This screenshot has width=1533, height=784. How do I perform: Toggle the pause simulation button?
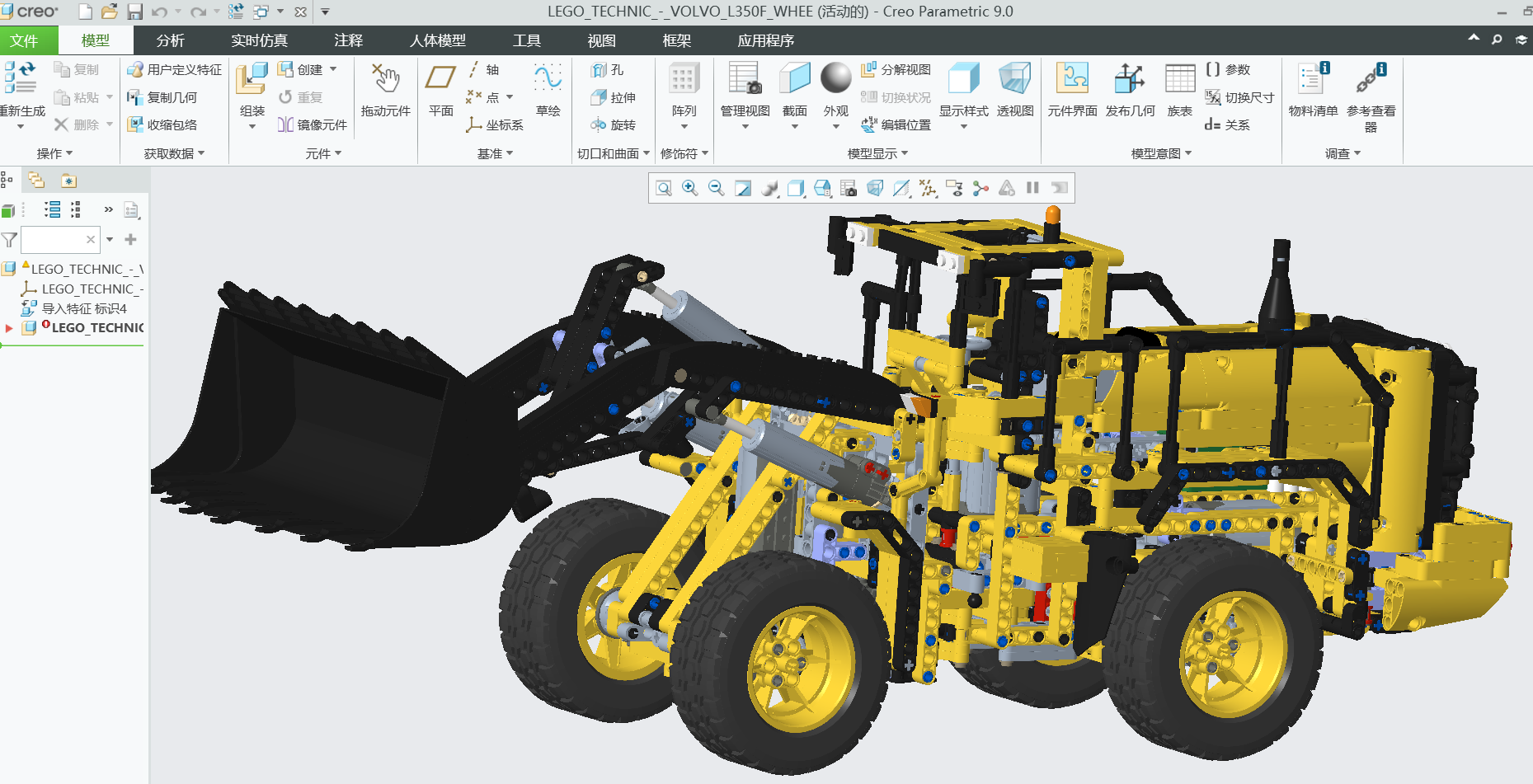1032,188
